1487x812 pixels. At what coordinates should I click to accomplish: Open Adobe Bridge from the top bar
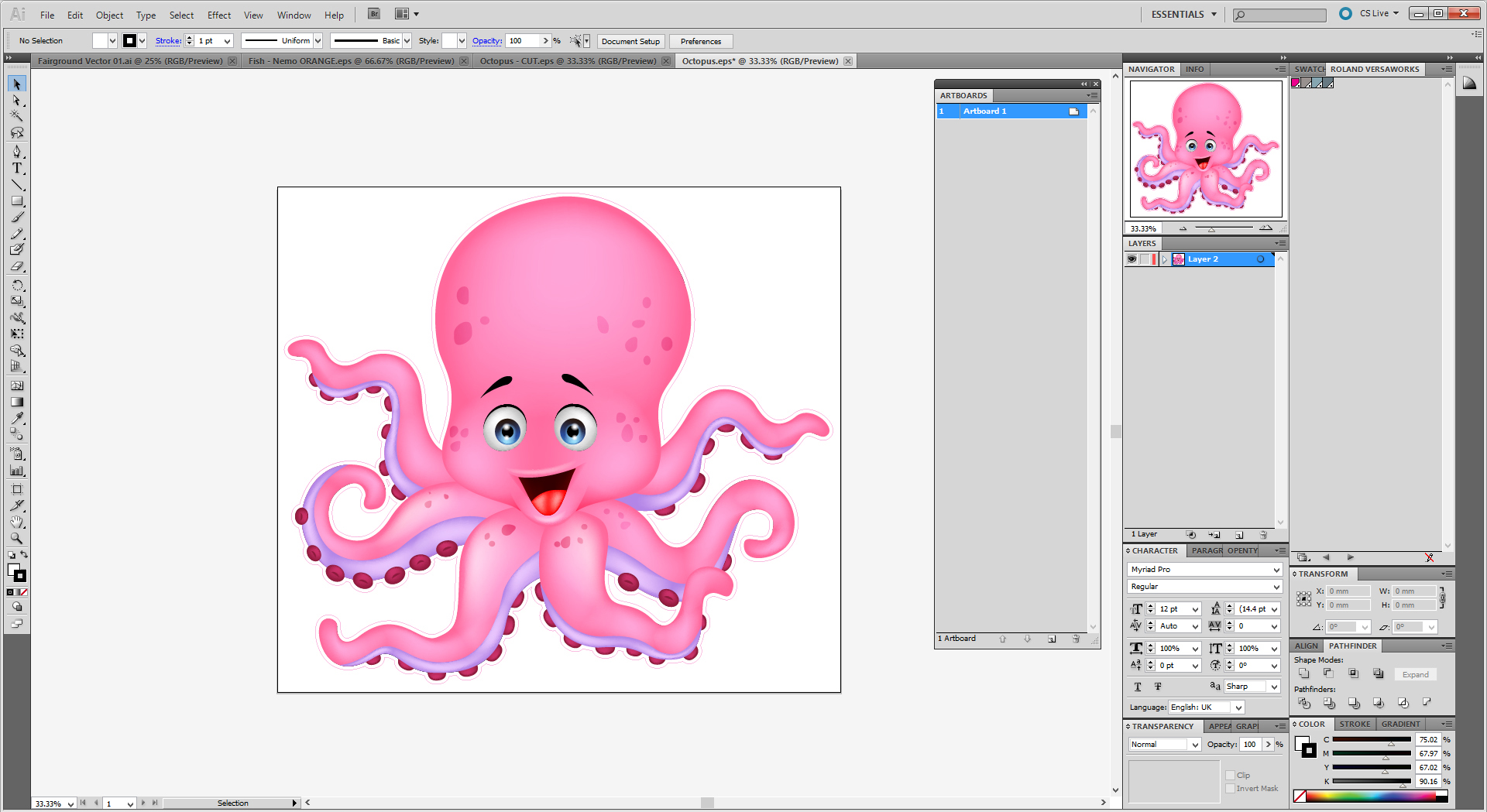pyautogui.click(x=374, y=14)
